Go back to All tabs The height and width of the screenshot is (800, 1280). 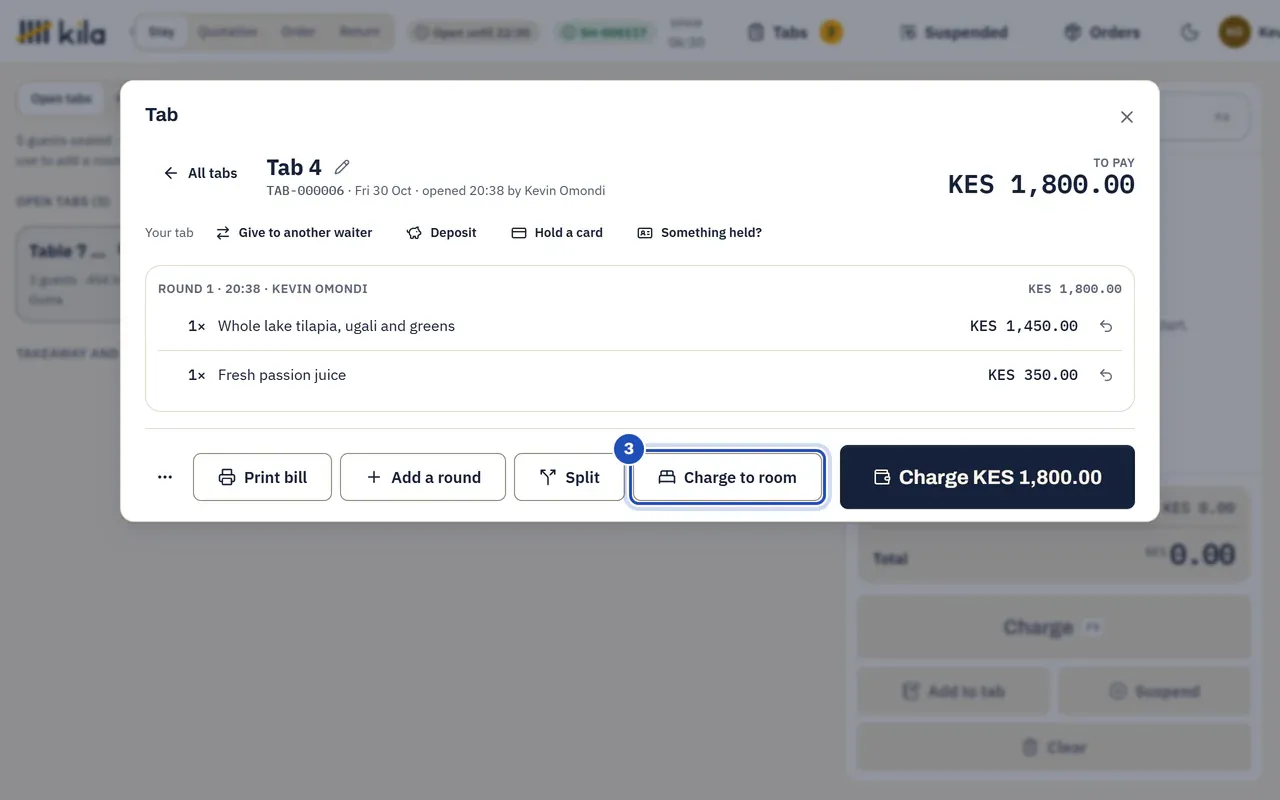click(x=200, y=173)
